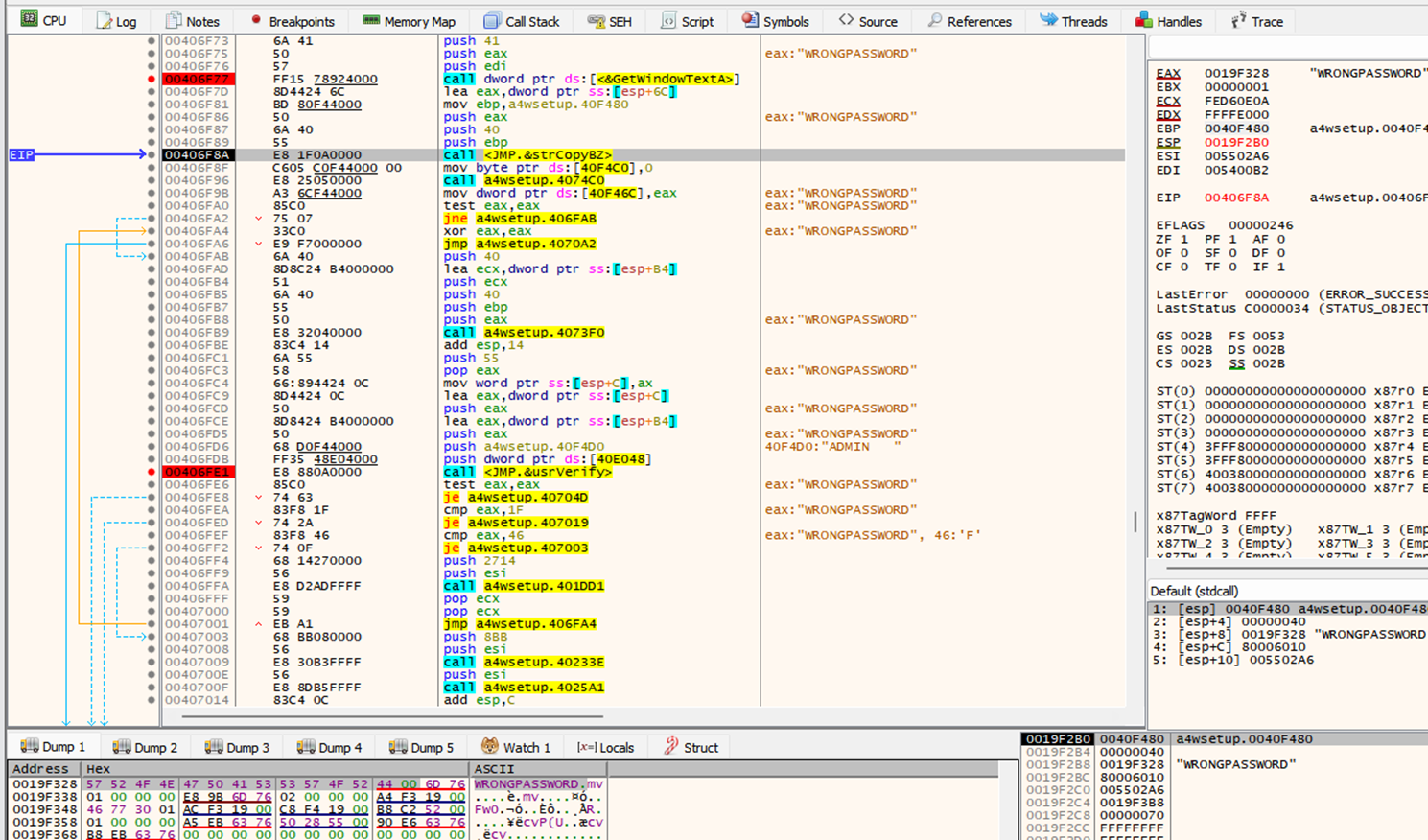Switch to the Threads tab

click(x=1073, y=21)
